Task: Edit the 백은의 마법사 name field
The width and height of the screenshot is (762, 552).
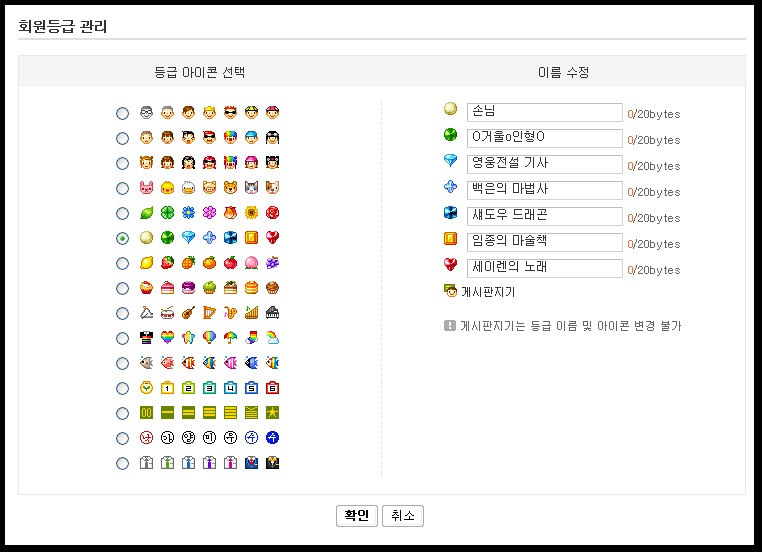Action: 544,190
